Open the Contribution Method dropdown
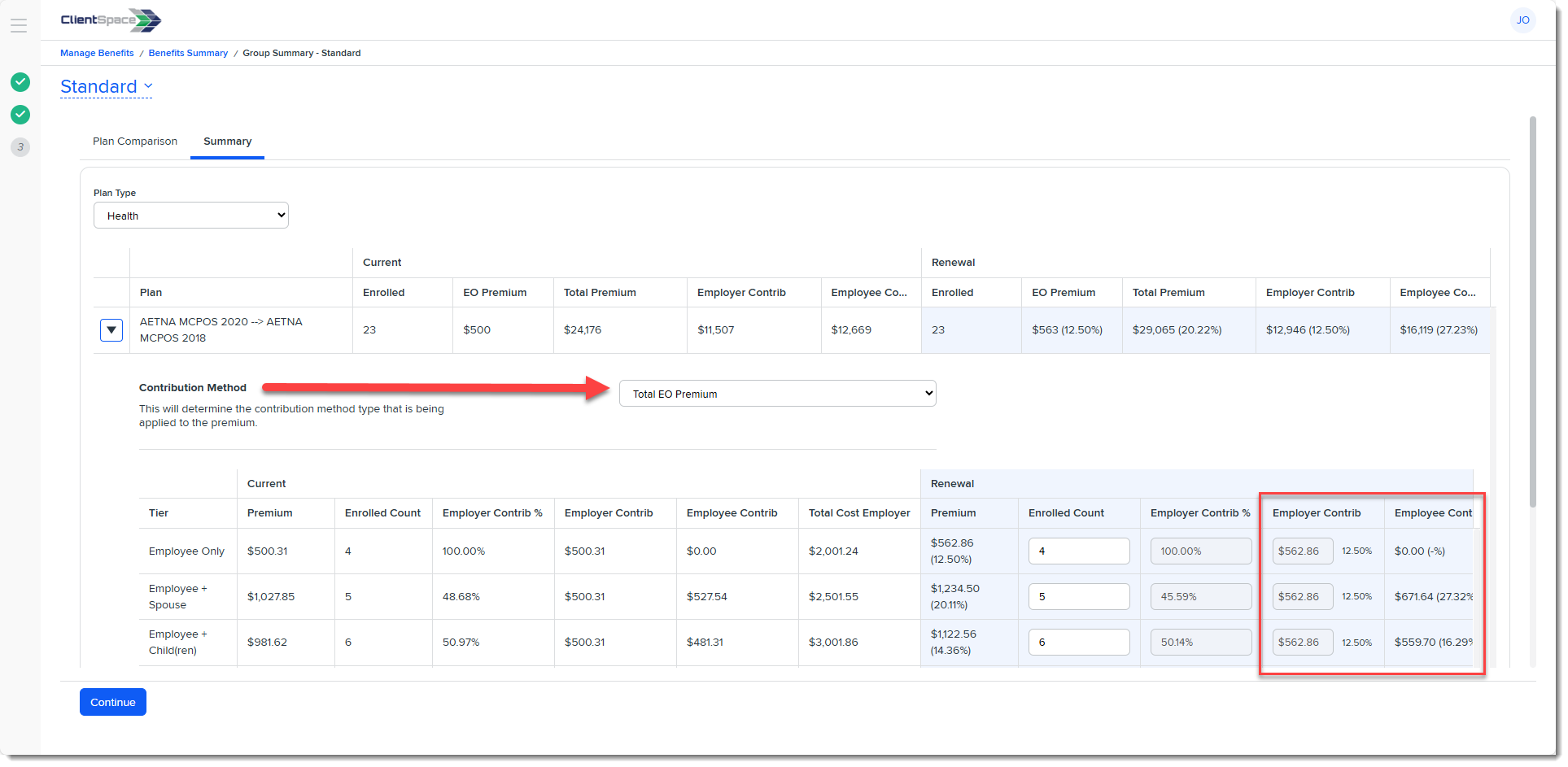Image resolution: width=1568 pixels, height=767 pixels. pos(777,394)
